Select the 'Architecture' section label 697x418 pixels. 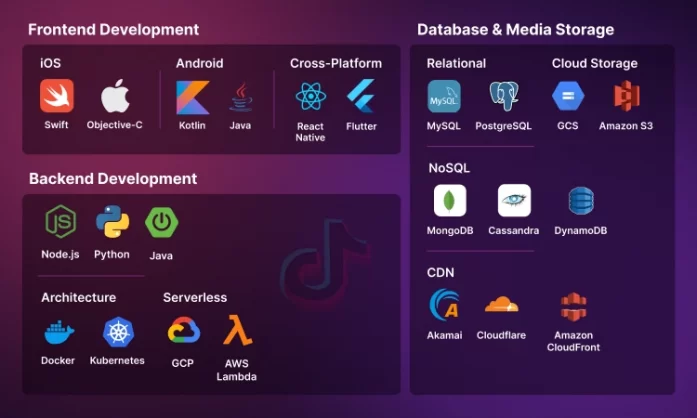(x=79, y=297)
